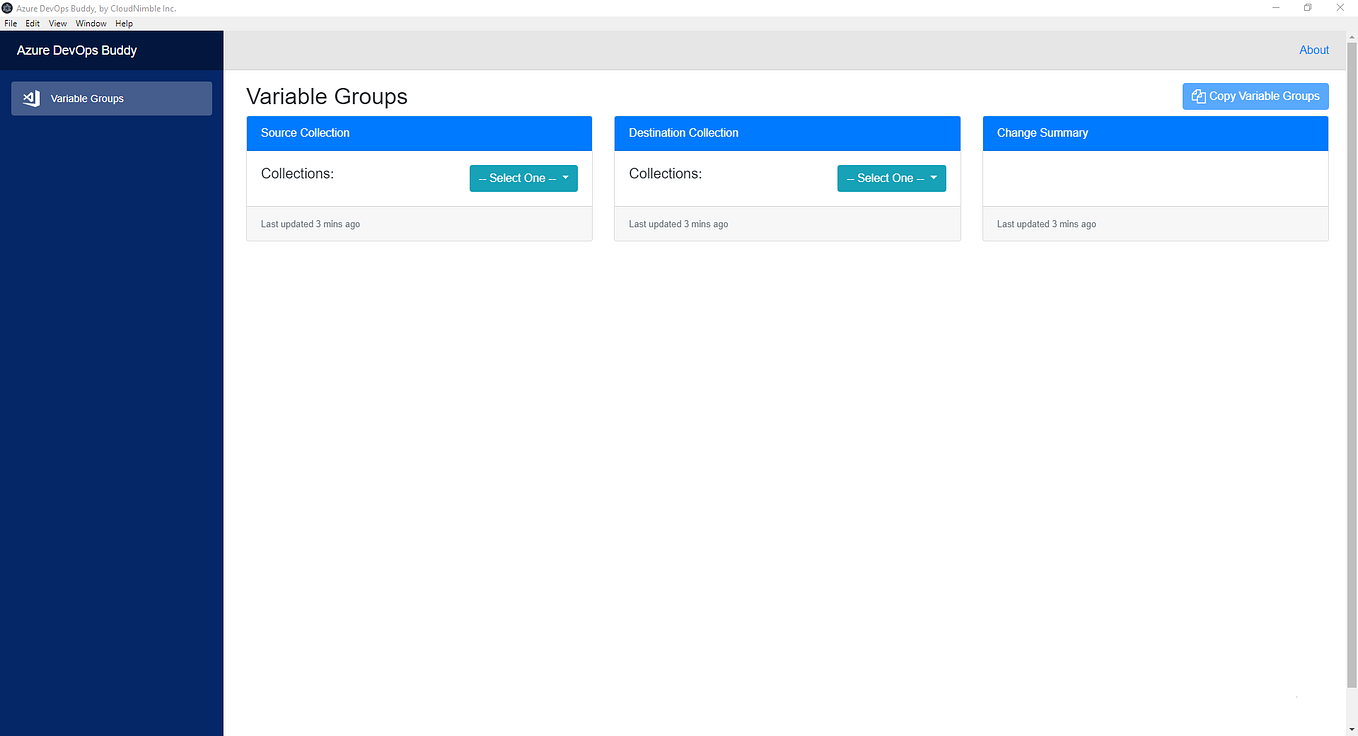
Task: Click the Source Collection panel header
Action: coord(419,133)
